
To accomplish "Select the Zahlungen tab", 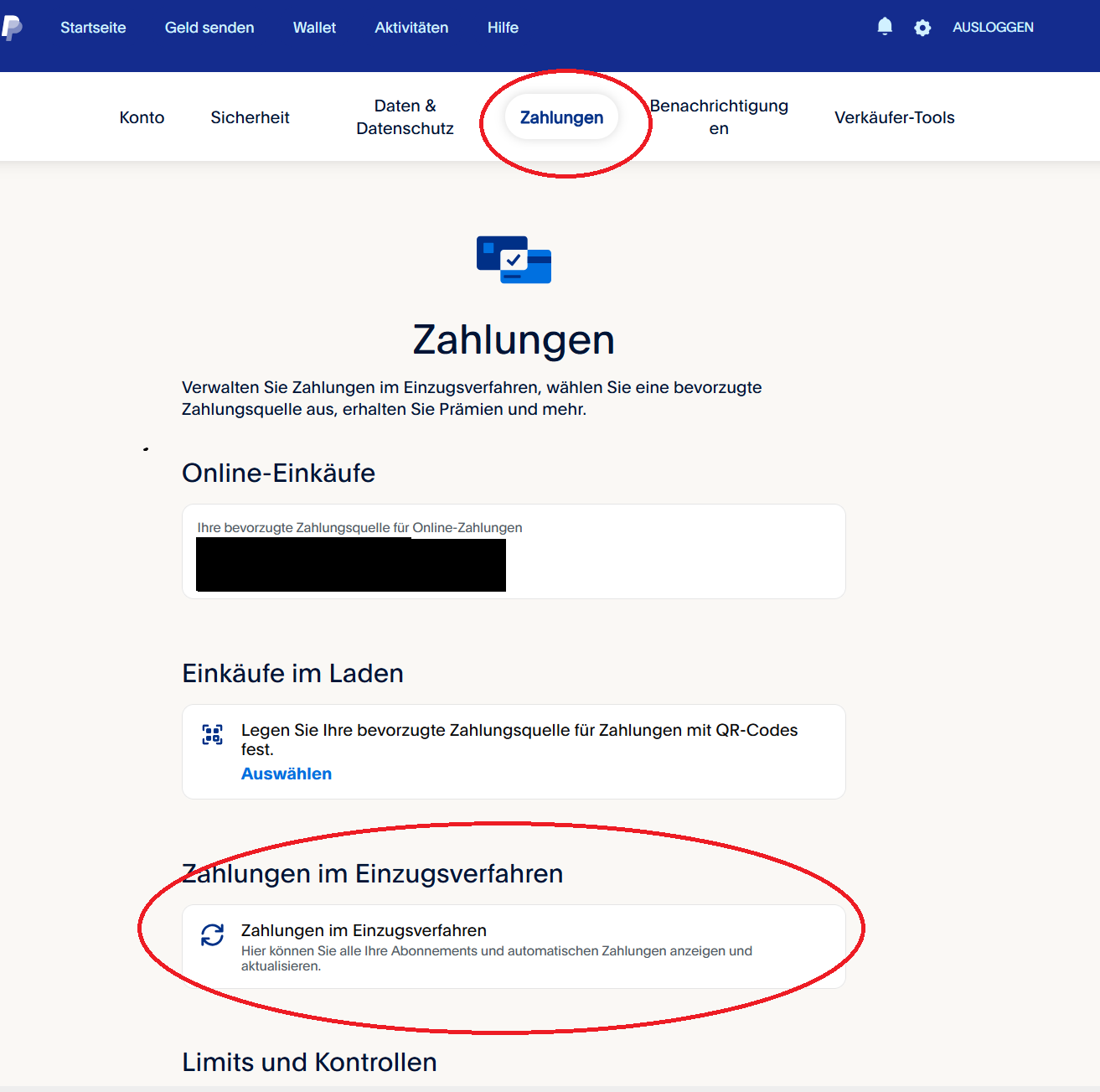I will 561,117.
